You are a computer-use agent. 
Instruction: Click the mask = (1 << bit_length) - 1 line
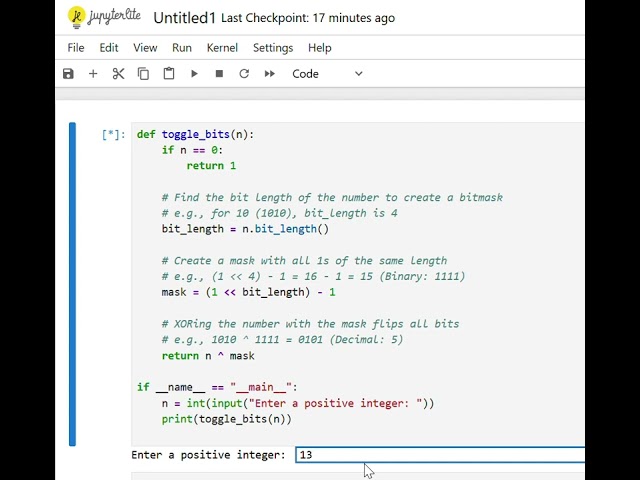(x=249, y=292)
